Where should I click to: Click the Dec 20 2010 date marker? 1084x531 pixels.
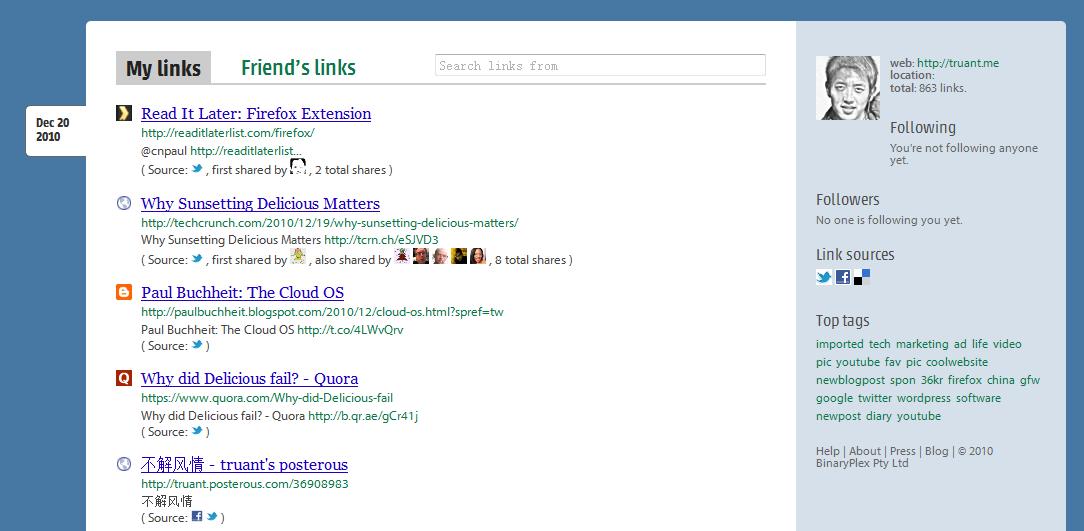coord(56,130)
